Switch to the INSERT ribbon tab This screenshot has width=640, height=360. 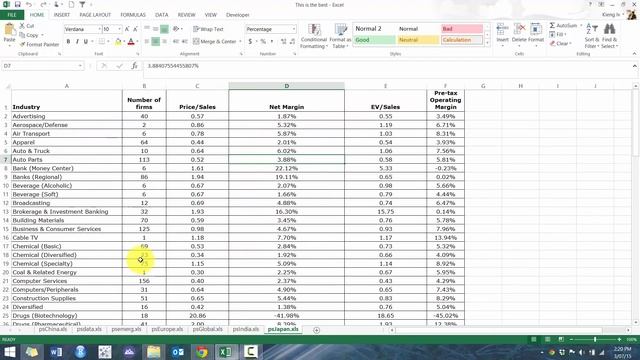tap(62, 15)
